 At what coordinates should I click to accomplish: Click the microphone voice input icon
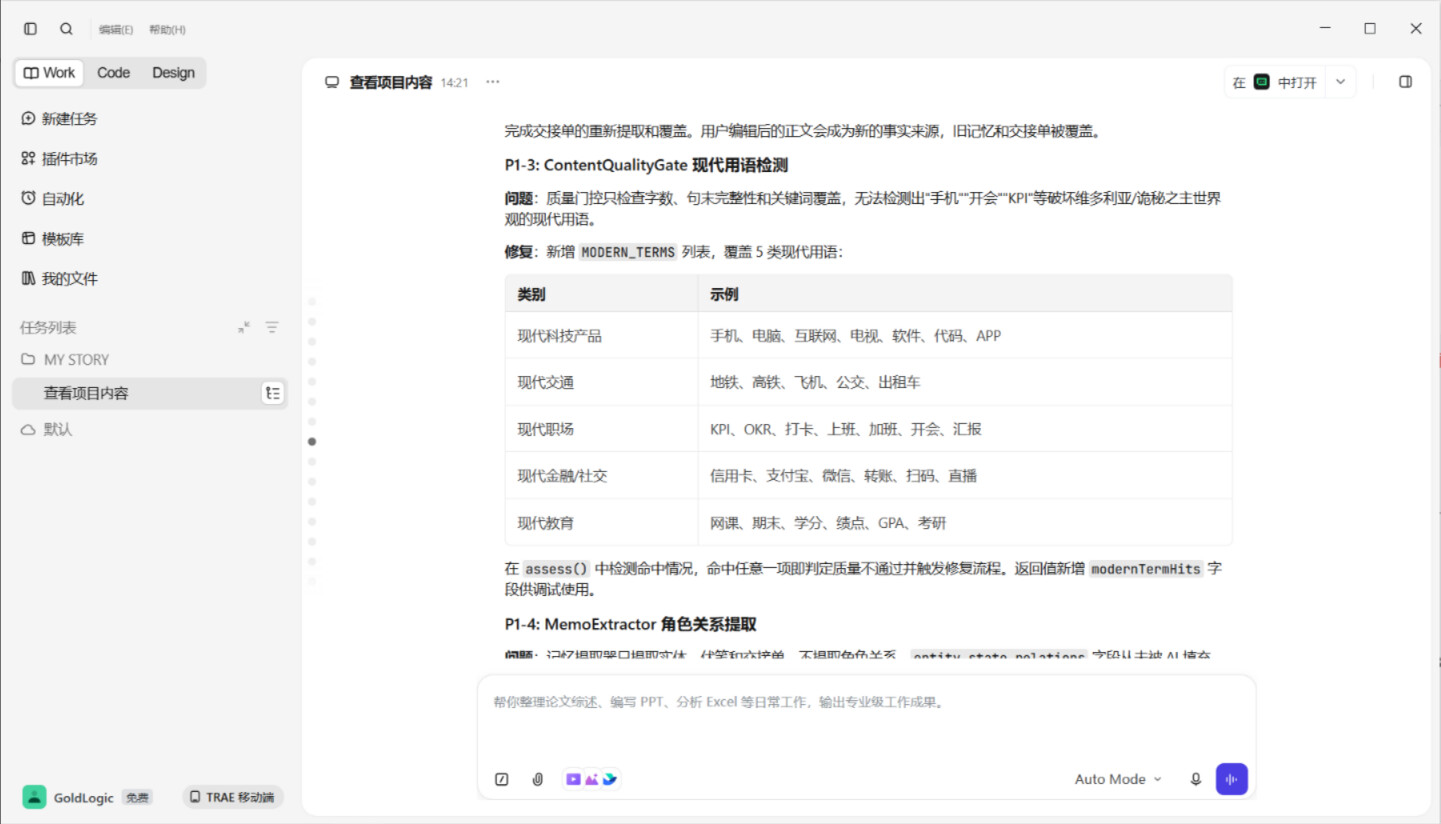point(1195,779)
